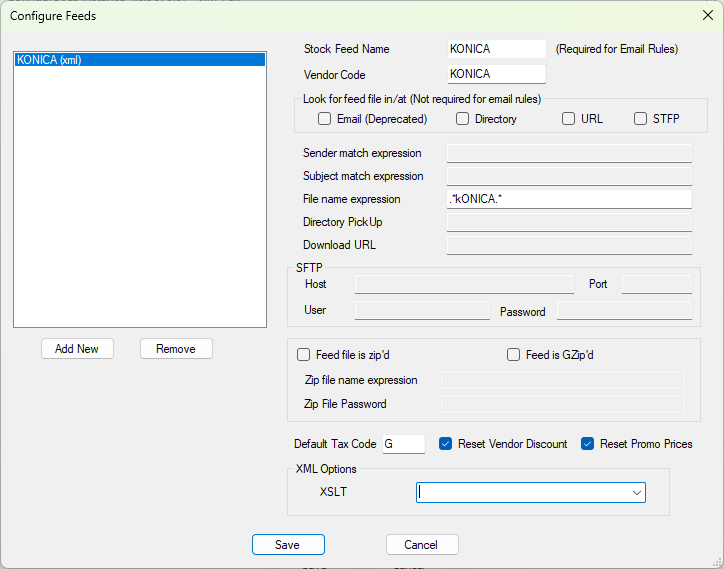Click inside the XSLT combo box text area
This screenshot has height=569, width=724.
coord(522,493)
